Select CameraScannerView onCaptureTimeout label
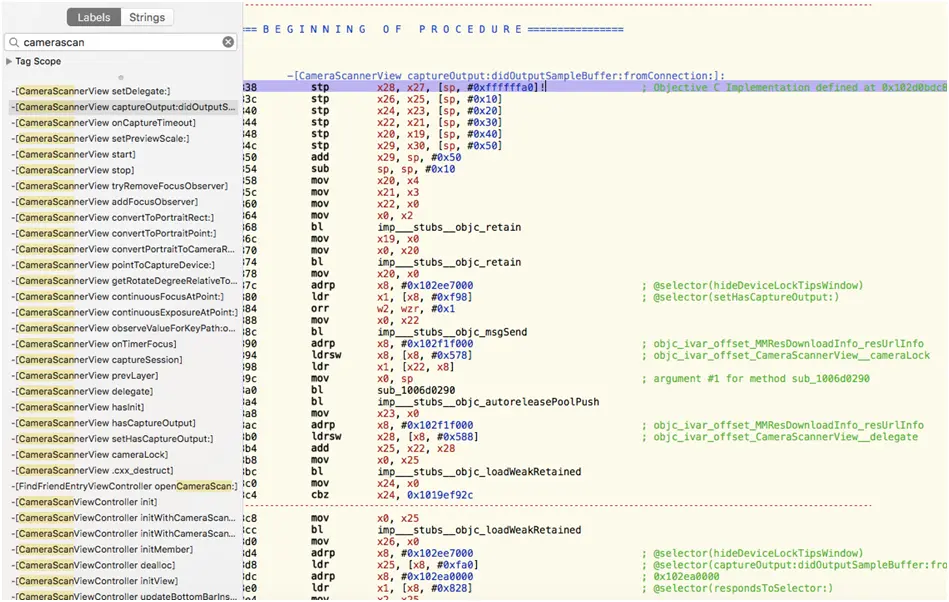 click(102, 123)
